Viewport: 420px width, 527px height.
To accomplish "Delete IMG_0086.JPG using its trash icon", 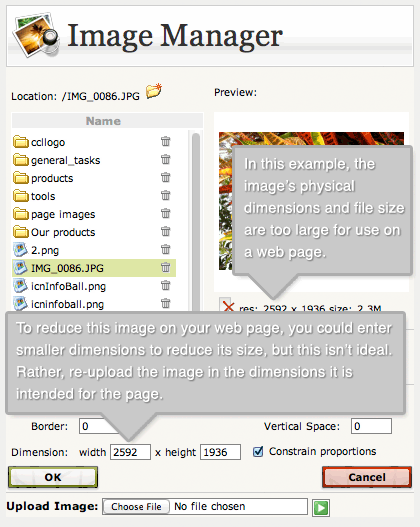I will (165, 268).
